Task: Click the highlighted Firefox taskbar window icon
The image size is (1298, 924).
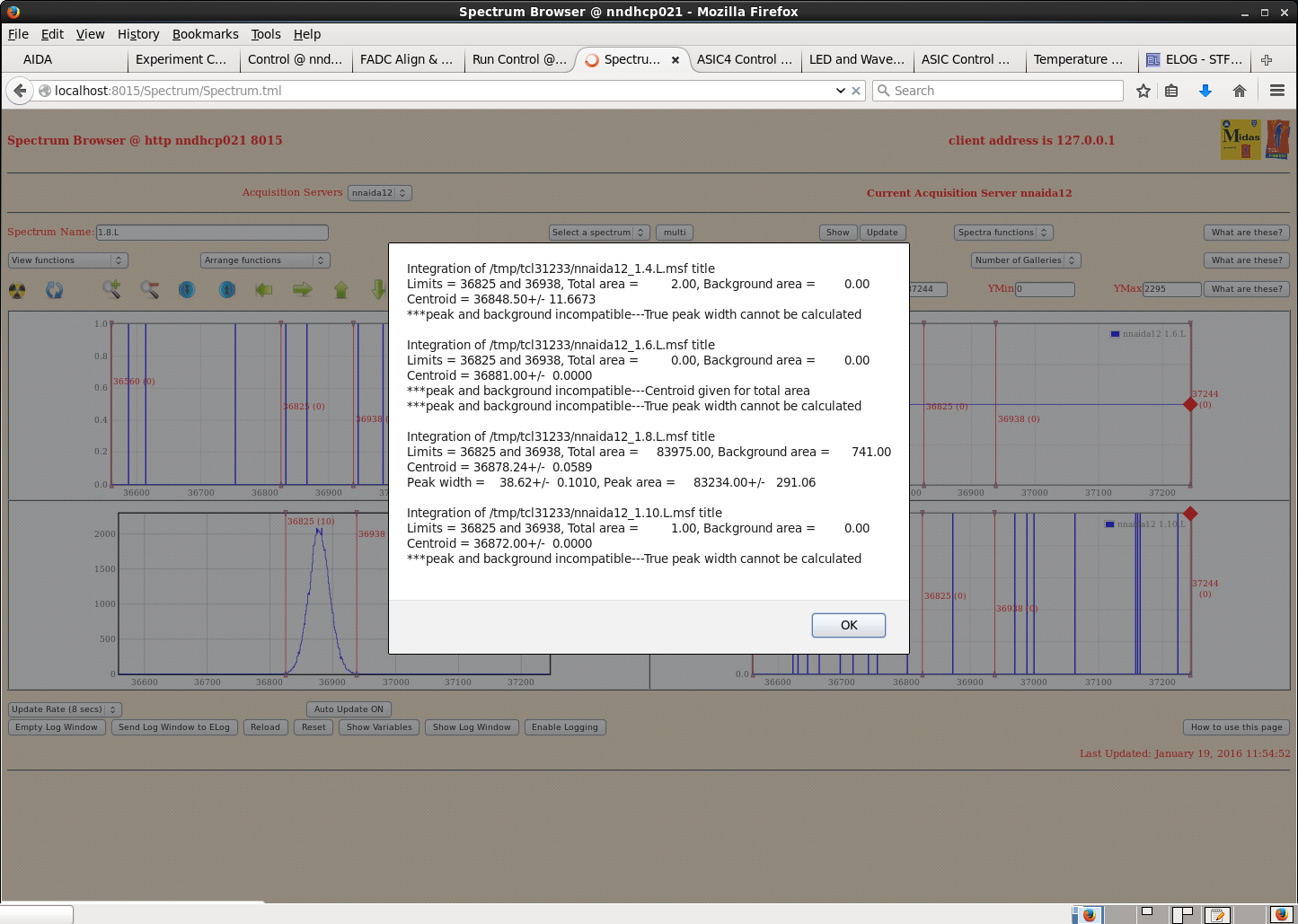Action: [x=1089, y=914]
